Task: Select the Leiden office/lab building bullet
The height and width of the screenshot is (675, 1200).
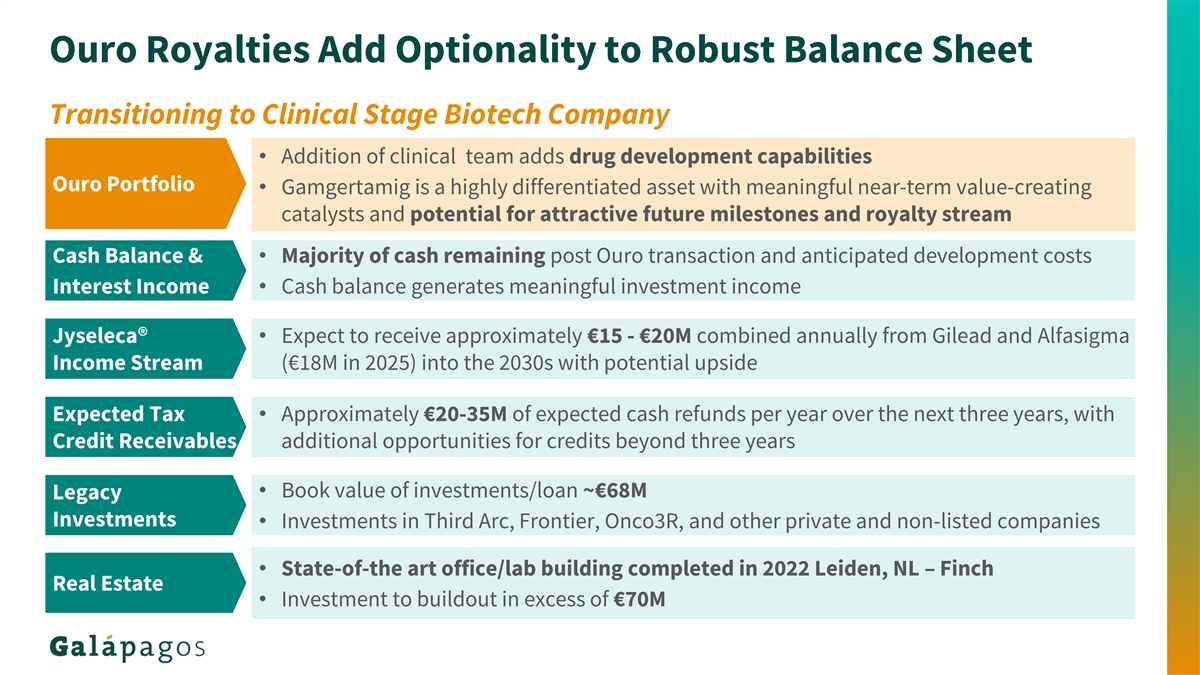Action: coord(637,568)
